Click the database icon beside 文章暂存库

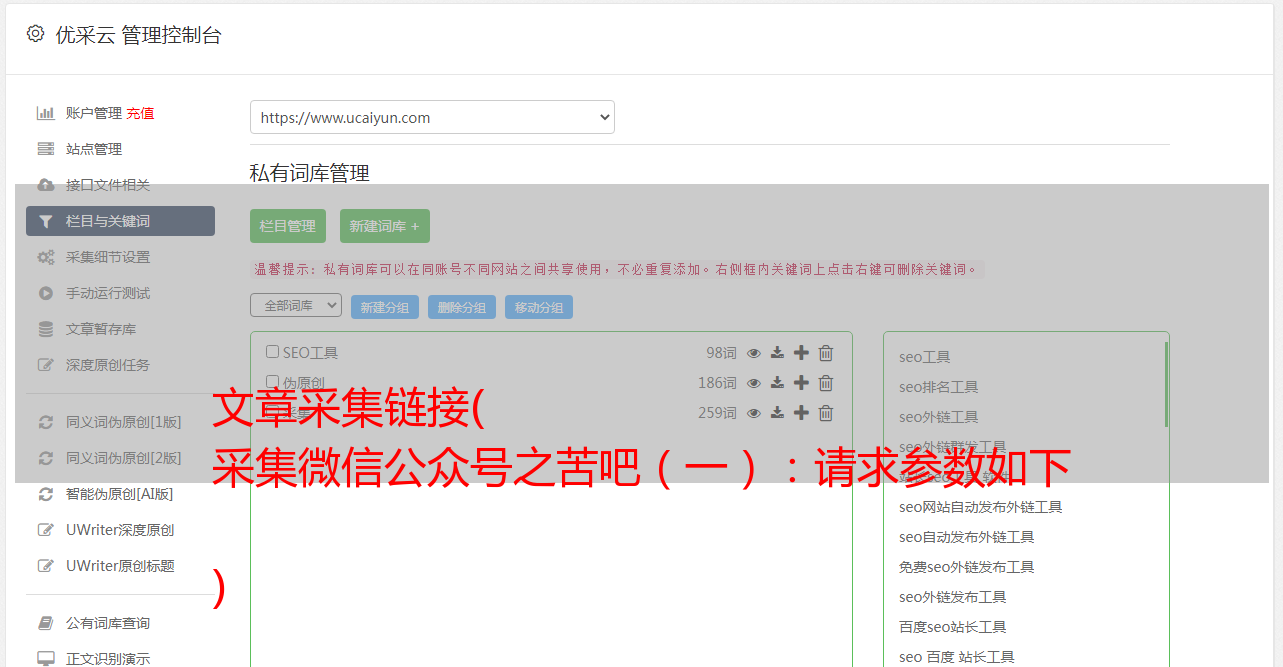coord(46,329)
